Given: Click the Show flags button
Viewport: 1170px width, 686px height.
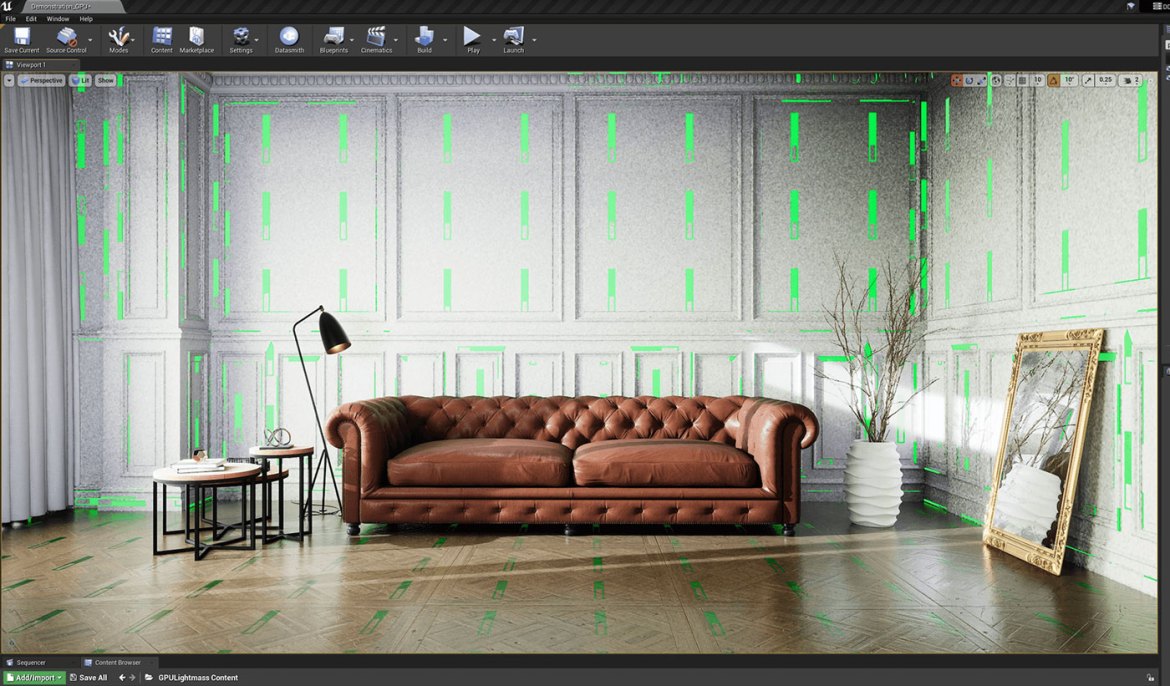Looking at the screenshot, I should 105,80.
